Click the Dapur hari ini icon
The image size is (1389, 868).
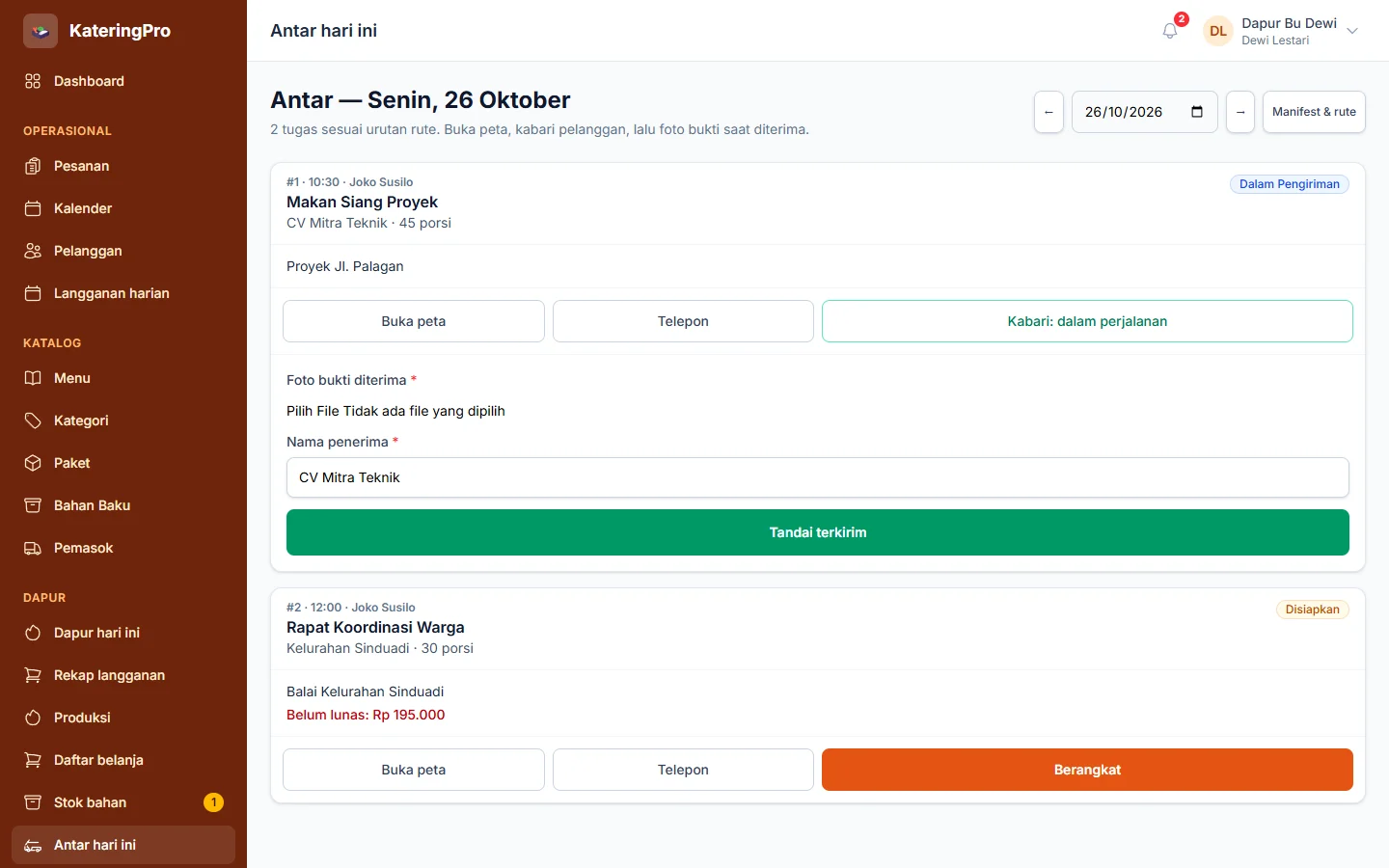click(x=33, y=633)
